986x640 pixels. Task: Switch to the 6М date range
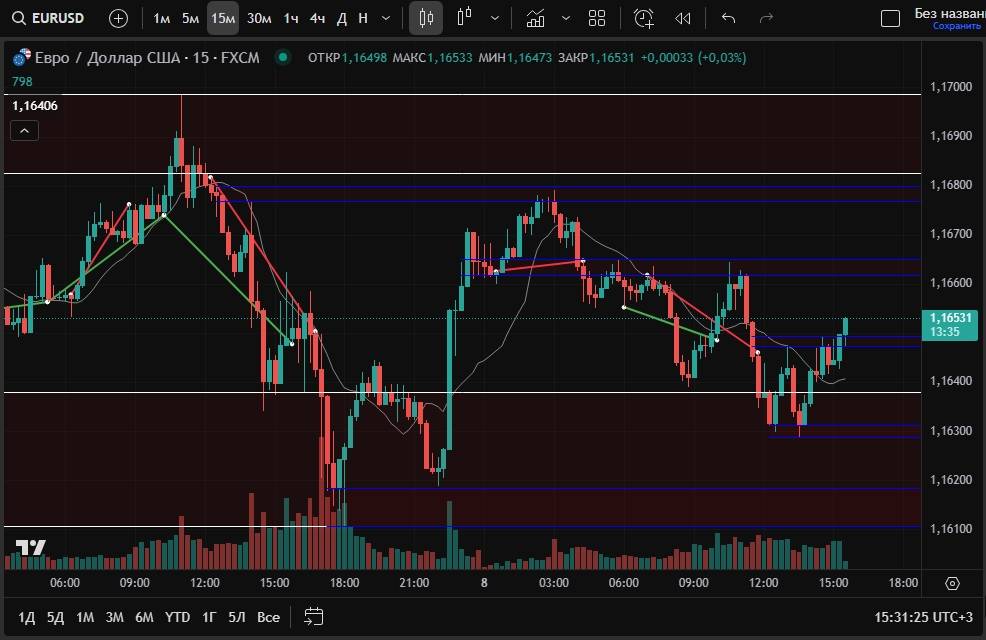144,617
